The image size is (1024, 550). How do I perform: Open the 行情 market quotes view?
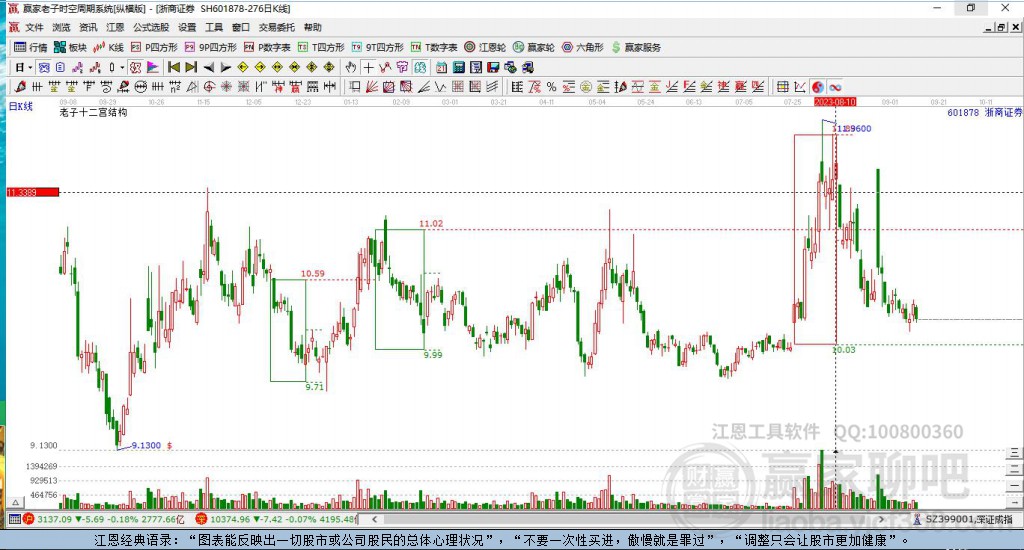(x=31, y=47)
